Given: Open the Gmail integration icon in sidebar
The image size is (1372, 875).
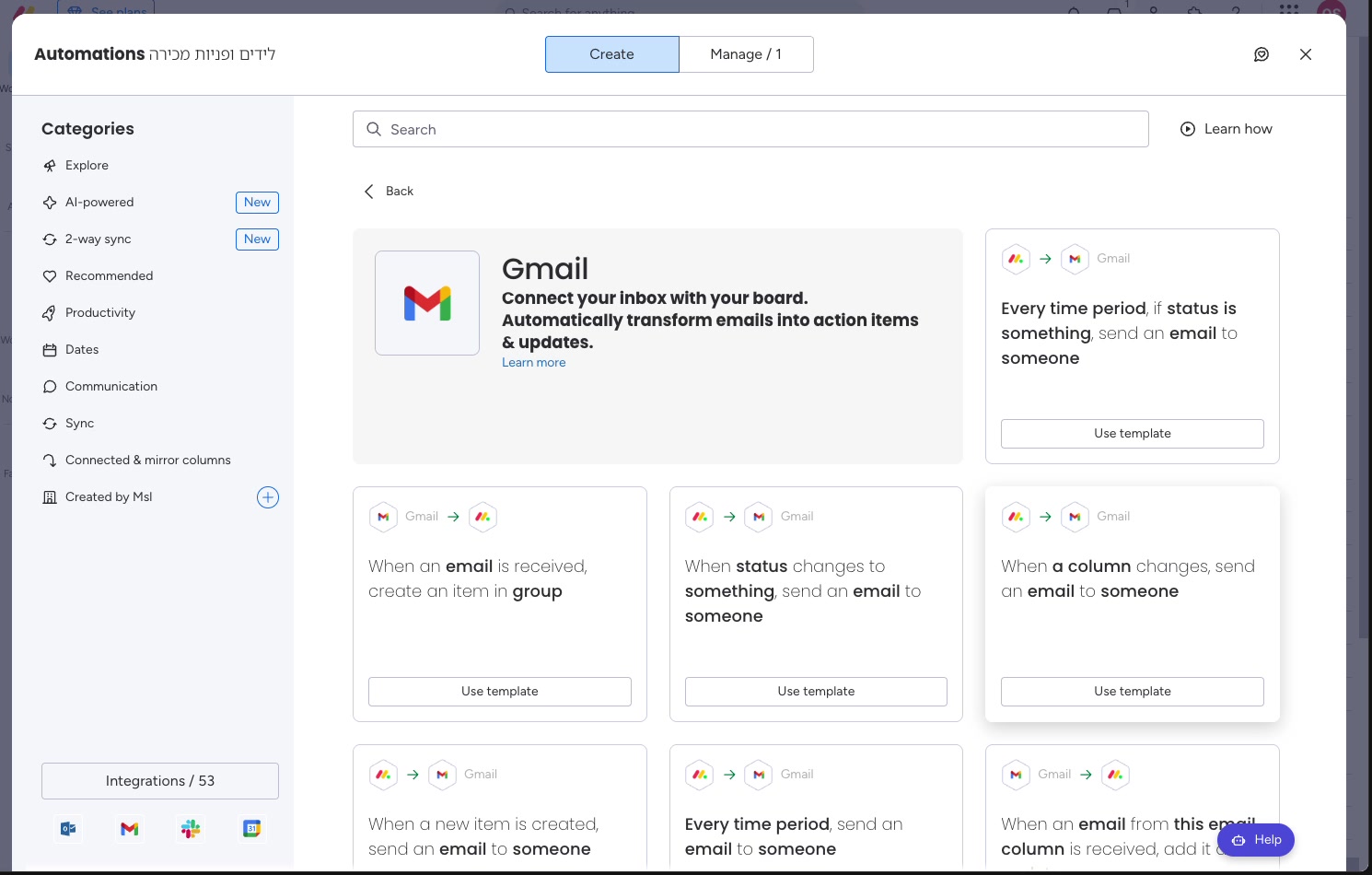Looking at the screenshot, I should point(130,829).
